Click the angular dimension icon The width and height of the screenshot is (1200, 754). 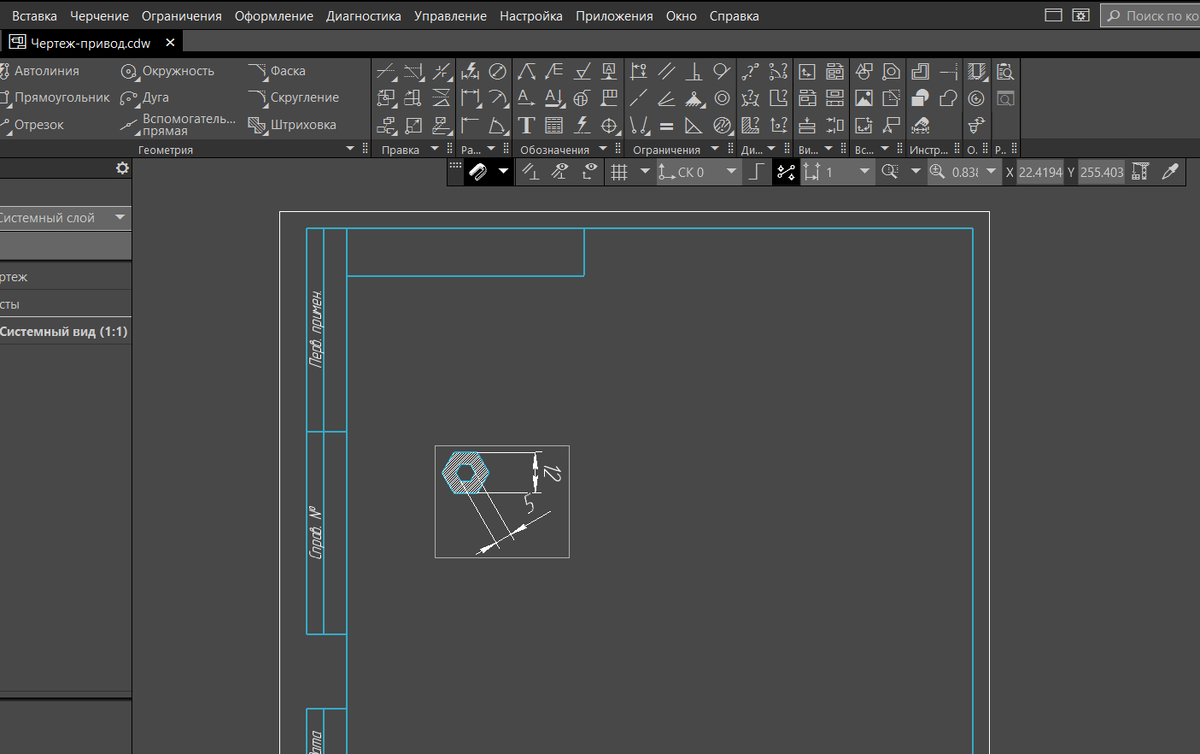tap(497, 125)
